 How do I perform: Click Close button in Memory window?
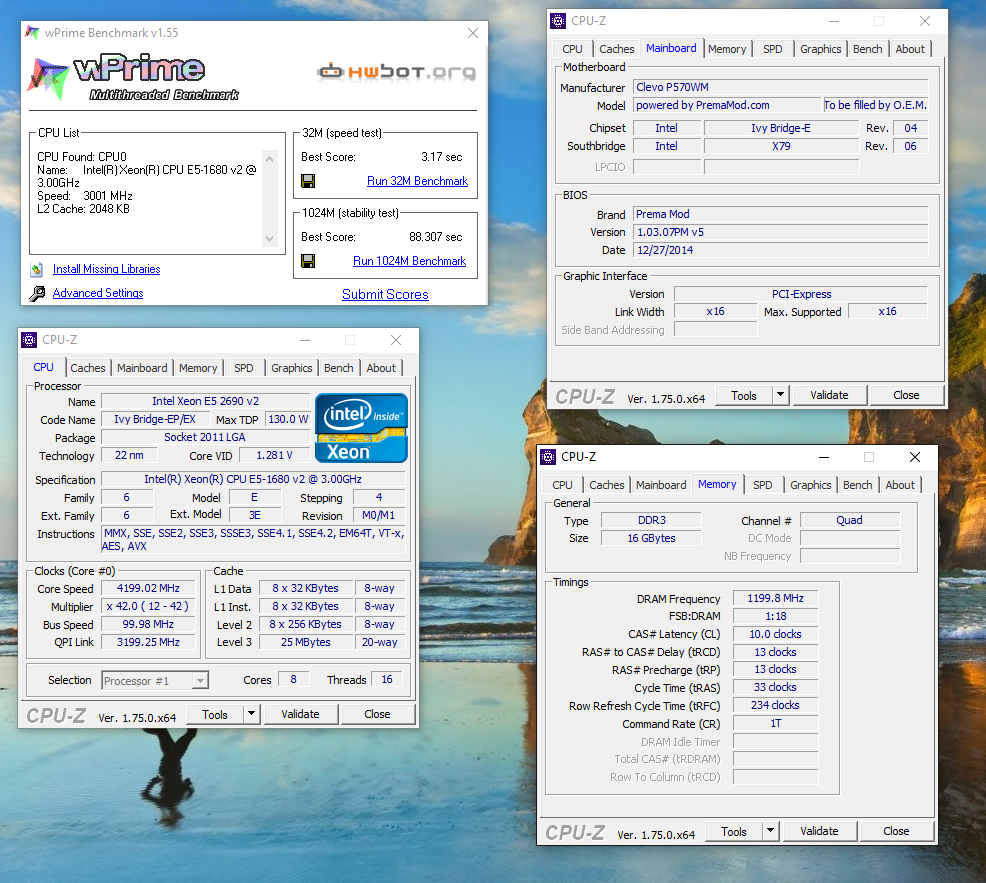pyautogui.click(x=896, y=831)
